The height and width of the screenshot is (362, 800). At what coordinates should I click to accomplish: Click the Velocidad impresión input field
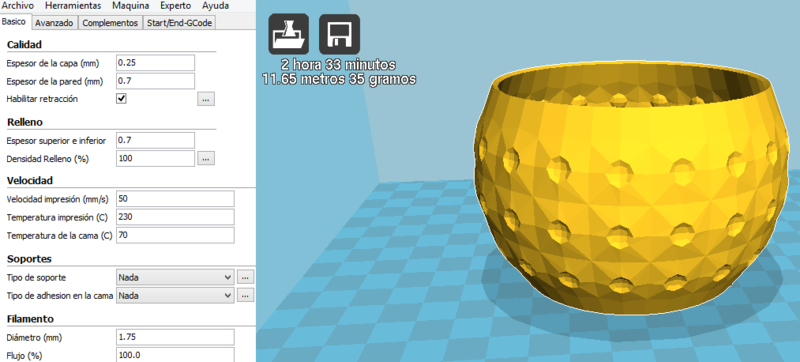click(175, 198)
